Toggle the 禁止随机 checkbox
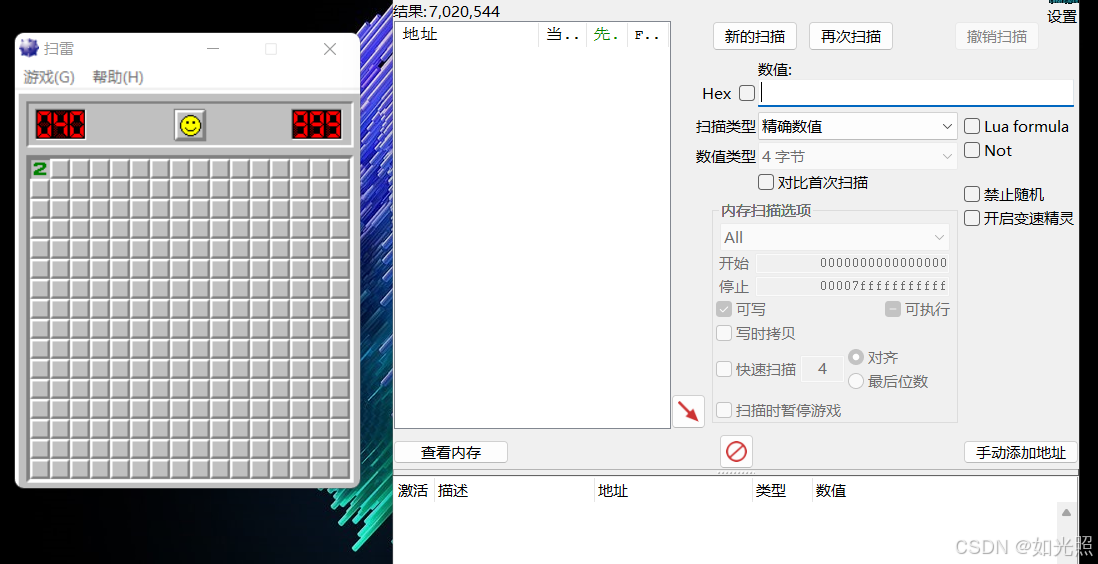1098x564 pixels. point(972,194)
